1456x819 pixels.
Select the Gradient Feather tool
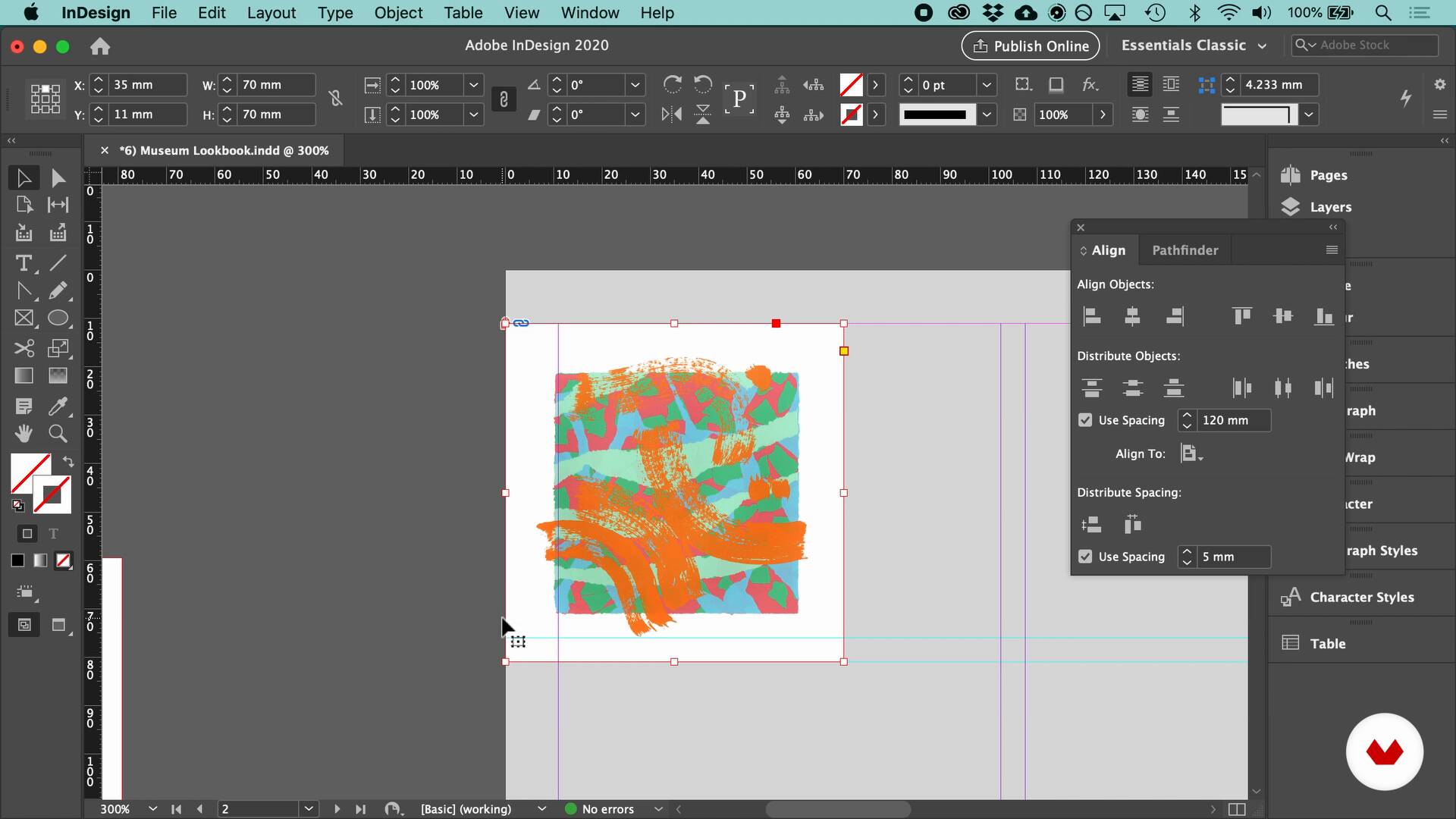(58, 376)
